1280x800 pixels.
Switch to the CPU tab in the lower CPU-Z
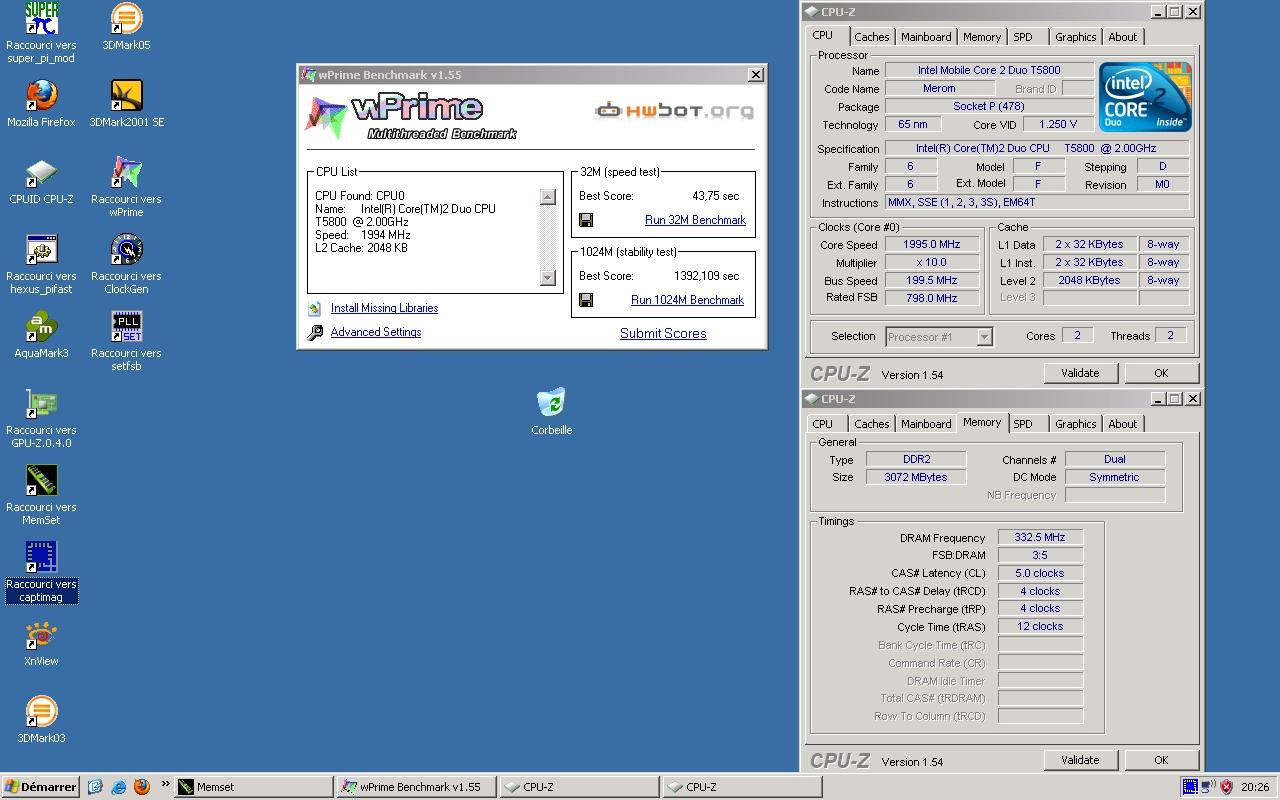pos(823,424)
